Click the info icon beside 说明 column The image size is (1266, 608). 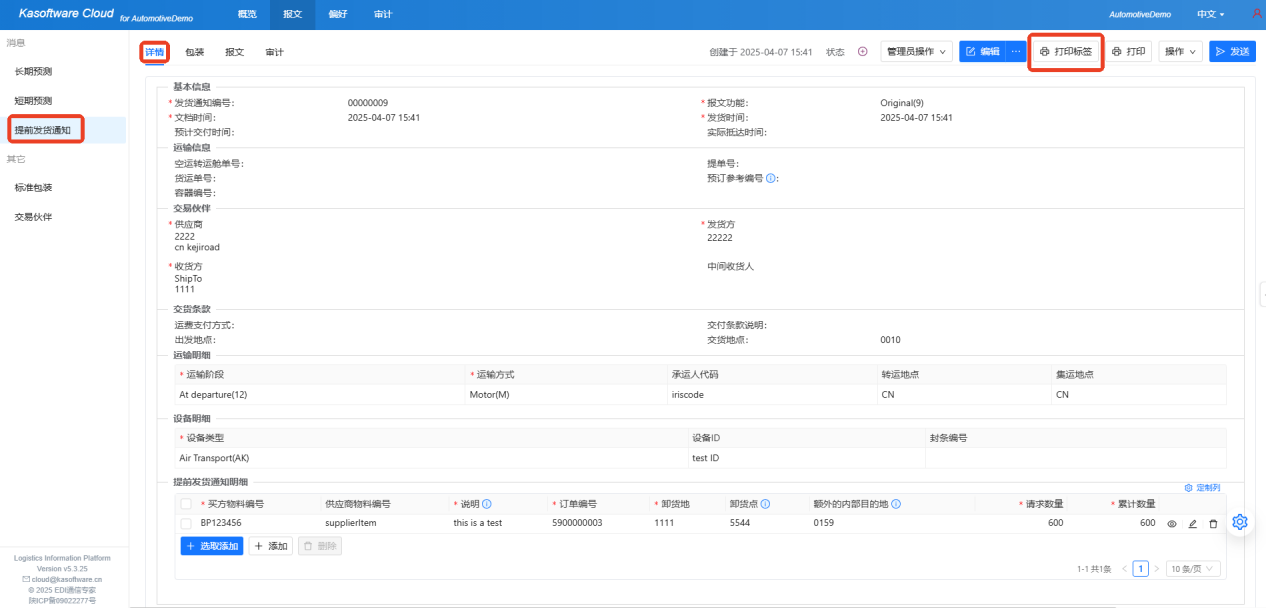coord(487,504)
